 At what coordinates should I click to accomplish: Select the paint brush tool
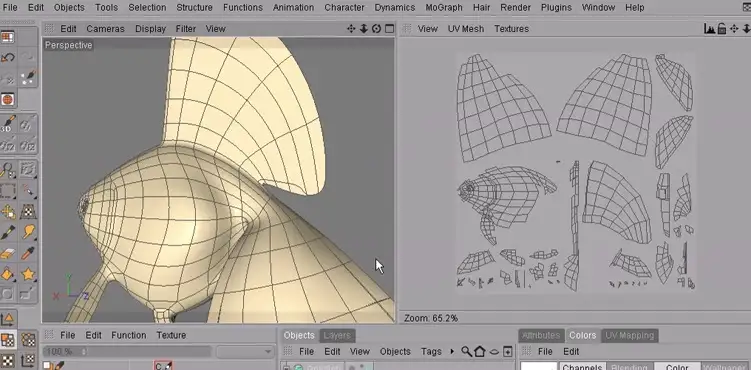[8, 233]
